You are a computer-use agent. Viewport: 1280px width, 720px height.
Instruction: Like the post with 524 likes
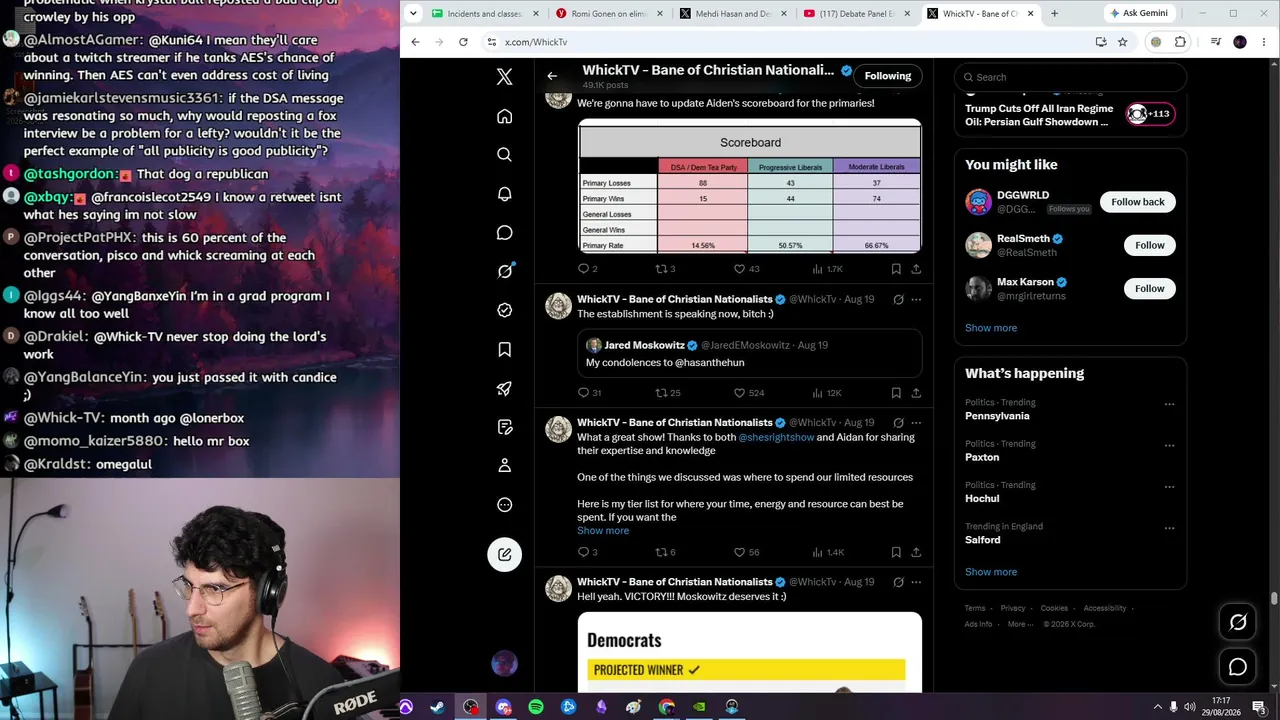[x=739, y=393]
